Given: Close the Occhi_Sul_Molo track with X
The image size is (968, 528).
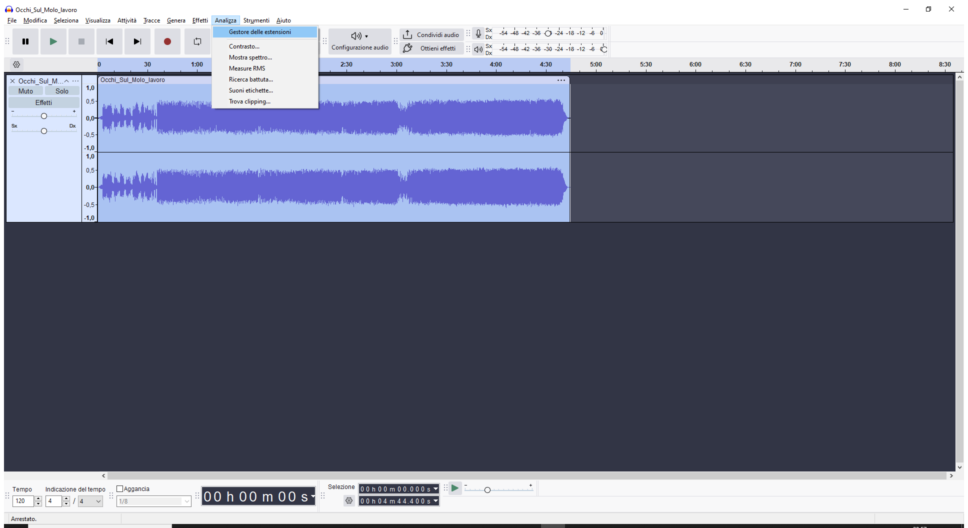Looking at the screenshot, I should point(12,81).
